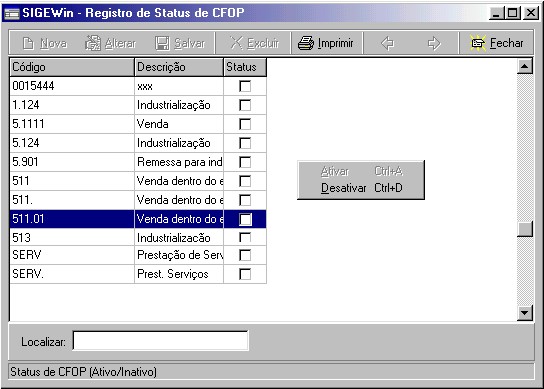Screen dimensions: 544x389
Task: Close the form with Fechar button
Action: [x=497, y=43]
